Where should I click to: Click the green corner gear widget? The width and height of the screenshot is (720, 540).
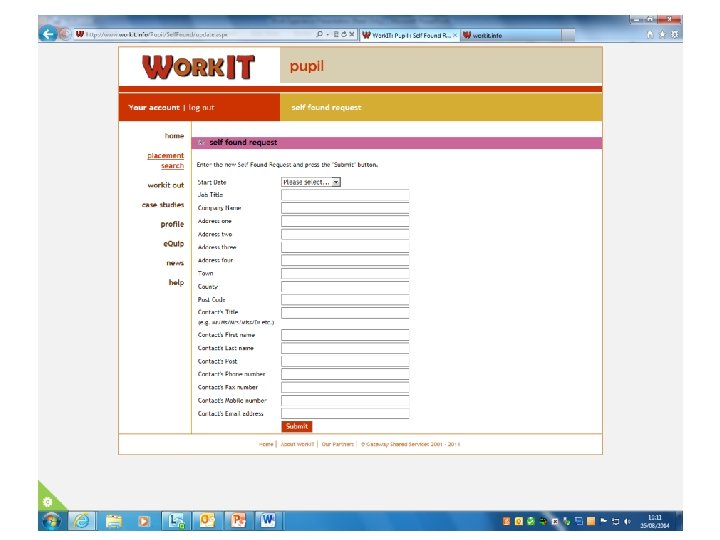point(47,501)
